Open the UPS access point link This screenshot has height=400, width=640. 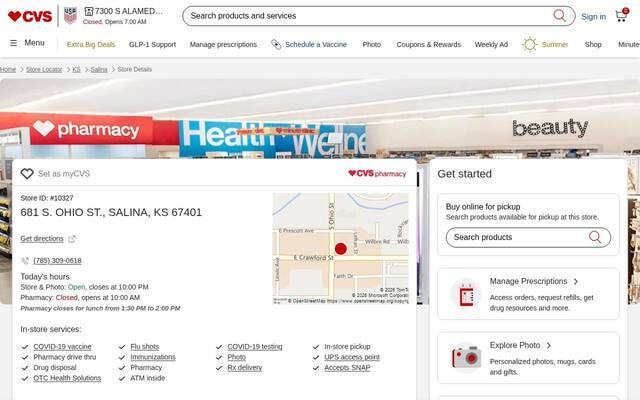[352, 357]
